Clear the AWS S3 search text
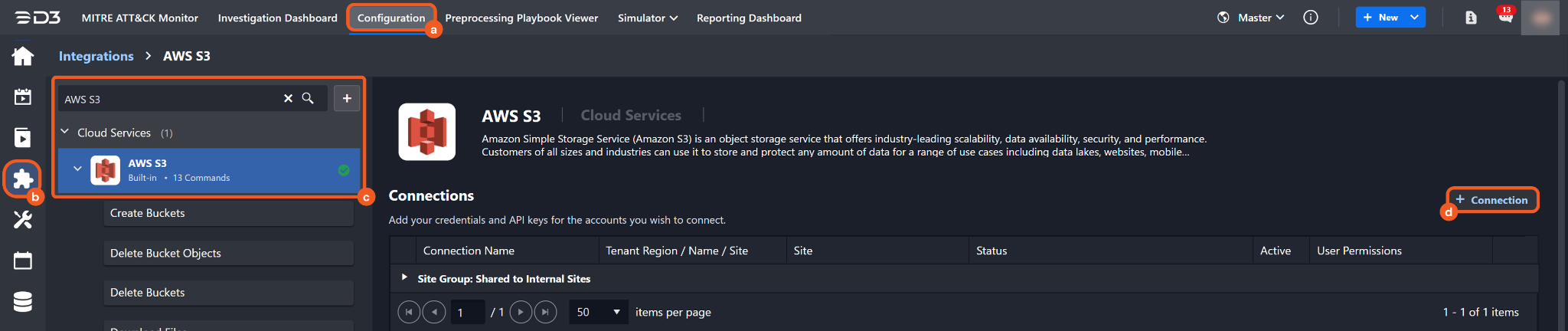Screen dimensions: 1568x331 (x=288, y=99)
